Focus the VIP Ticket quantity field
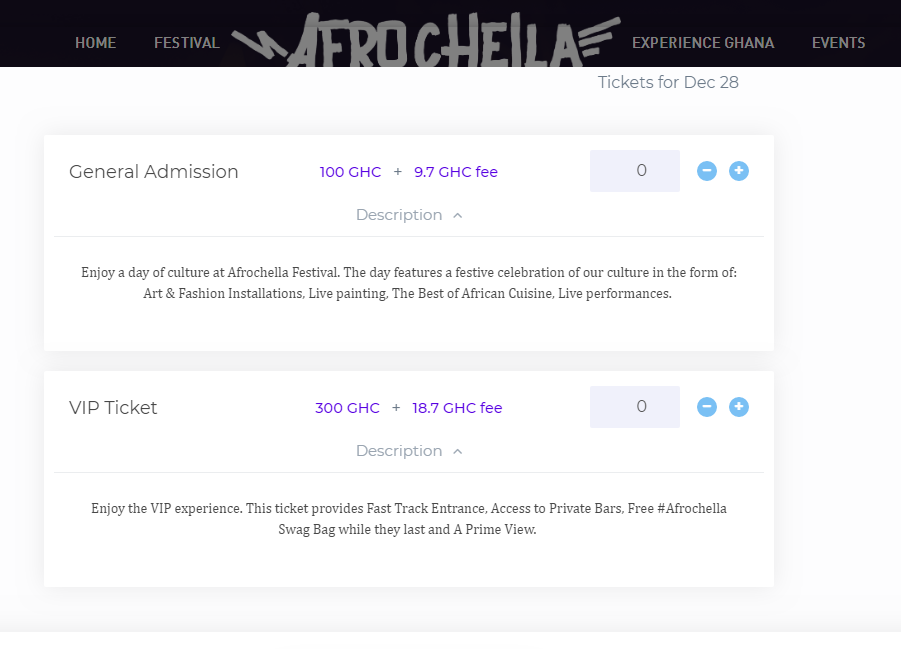The image size is (901, 649). coord(635,407)
